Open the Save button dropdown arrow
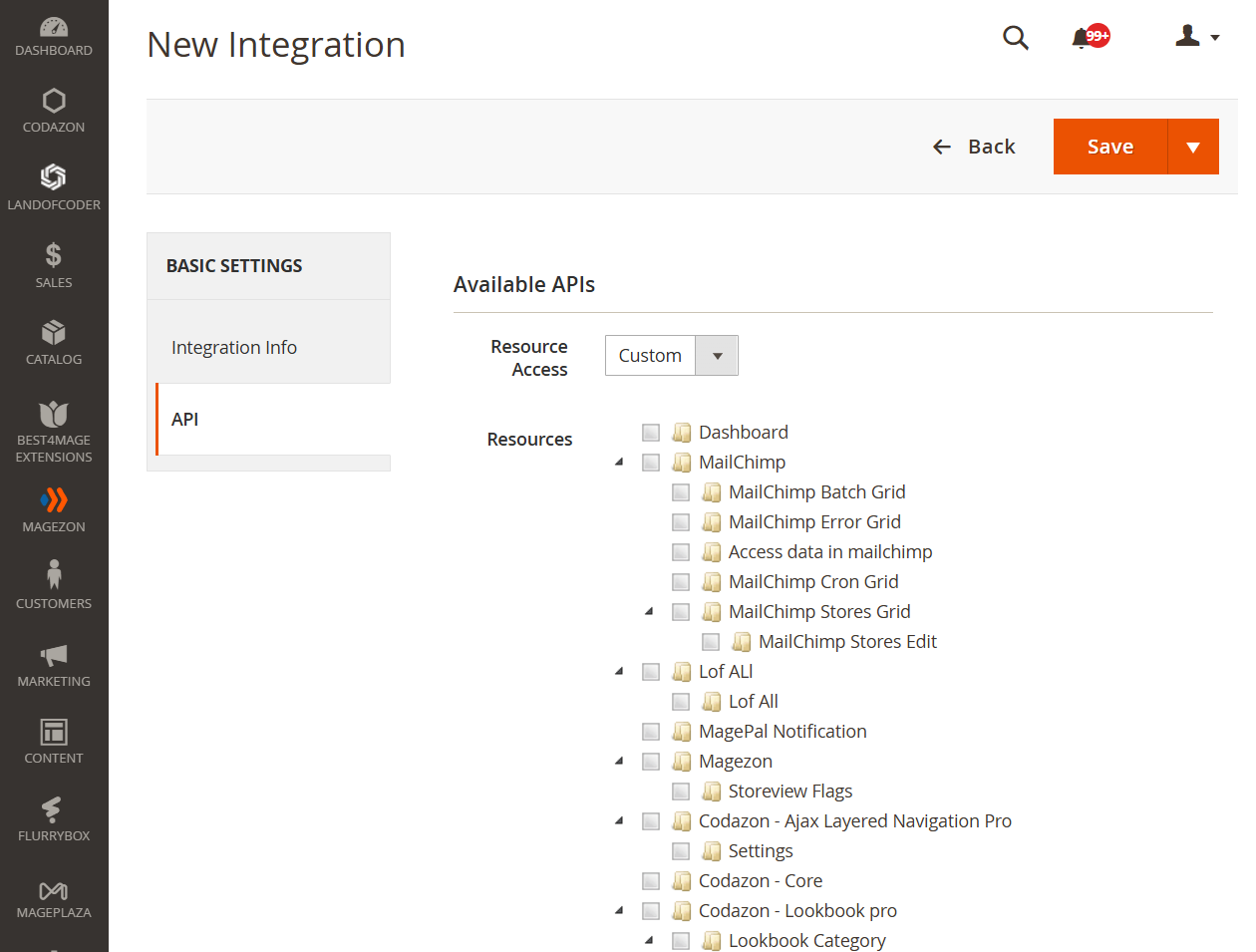1256x952 pixels. [1193, 147]
